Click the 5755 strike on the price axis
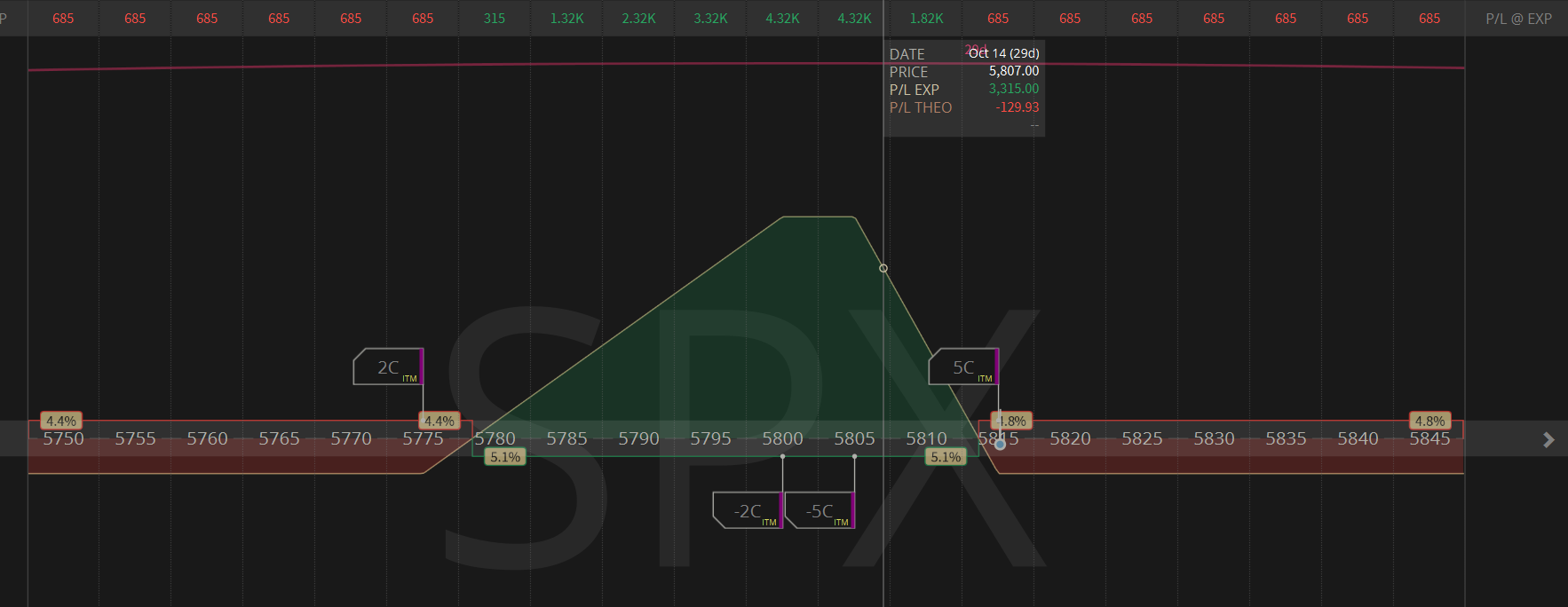This screenshot has width=1568, height=607. tap(135, 438)
